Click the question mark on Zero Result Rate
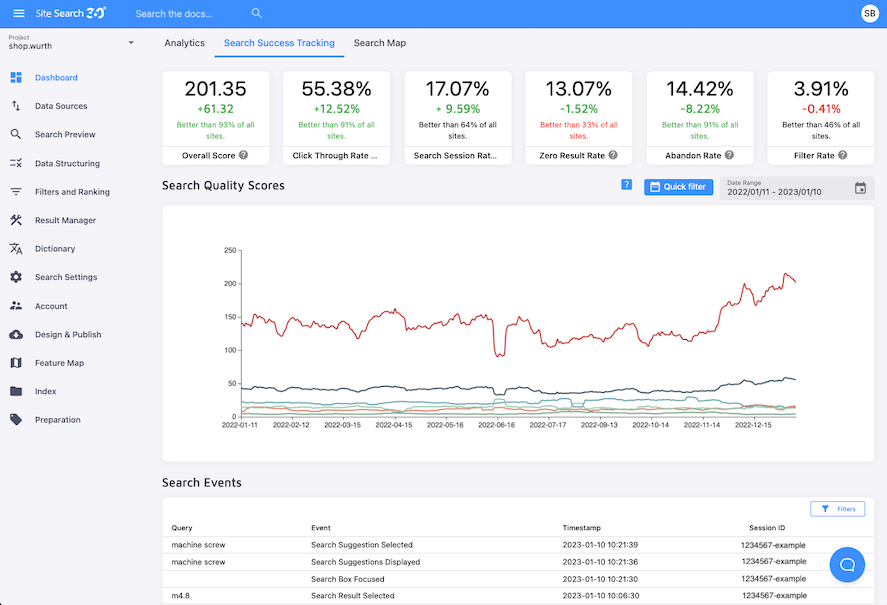Viewport: 887px width, 605px height. pyautogui.click(x=612, y=155)
